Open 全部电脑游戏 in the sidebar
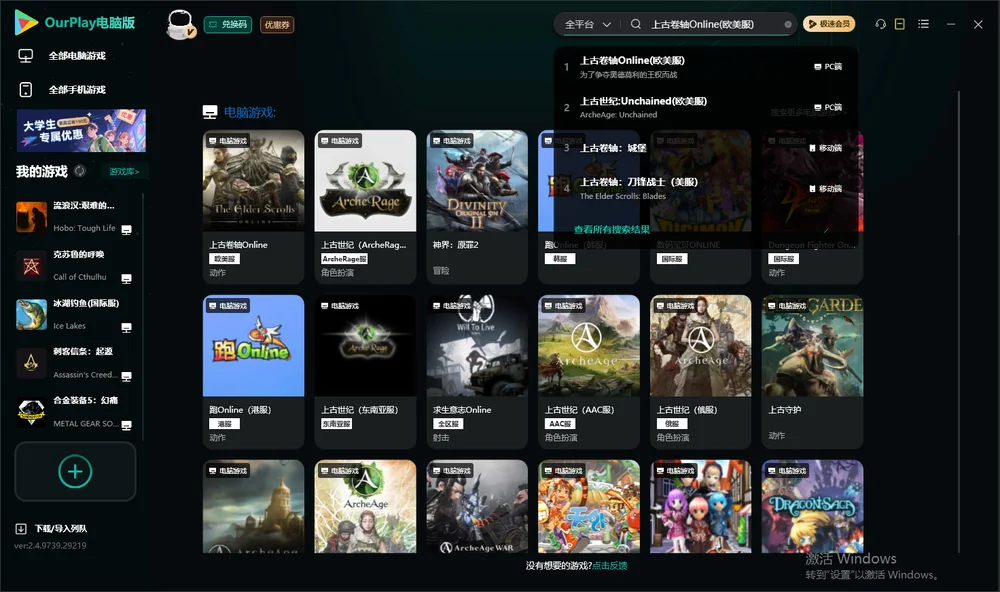The image size is (1000, 592). [77, 56]
